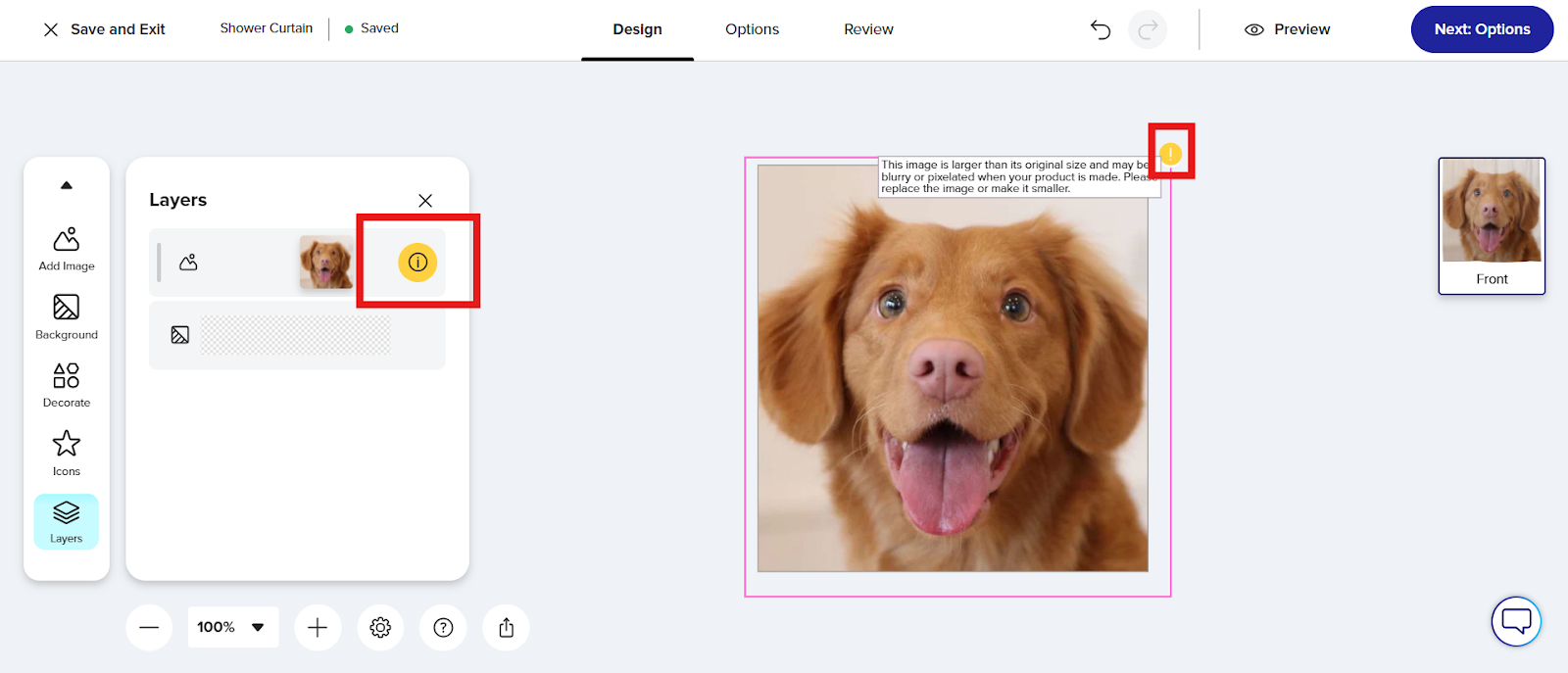Open the settings gear in bottom toolbar

[380, 628]
